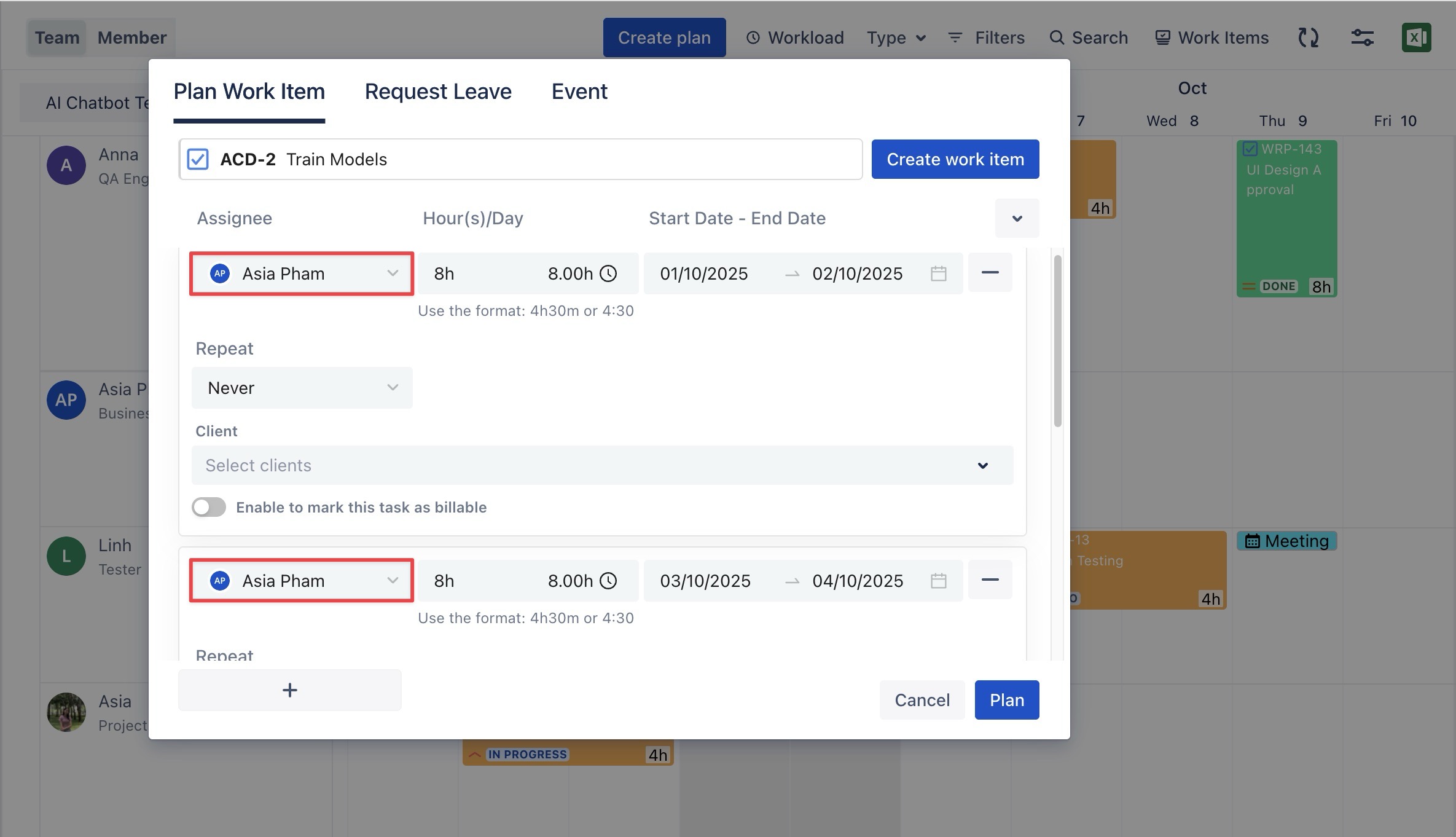The image size is (1456, 837).
Task: Enable the billable task toggle
Action: [x=209, y=507]
